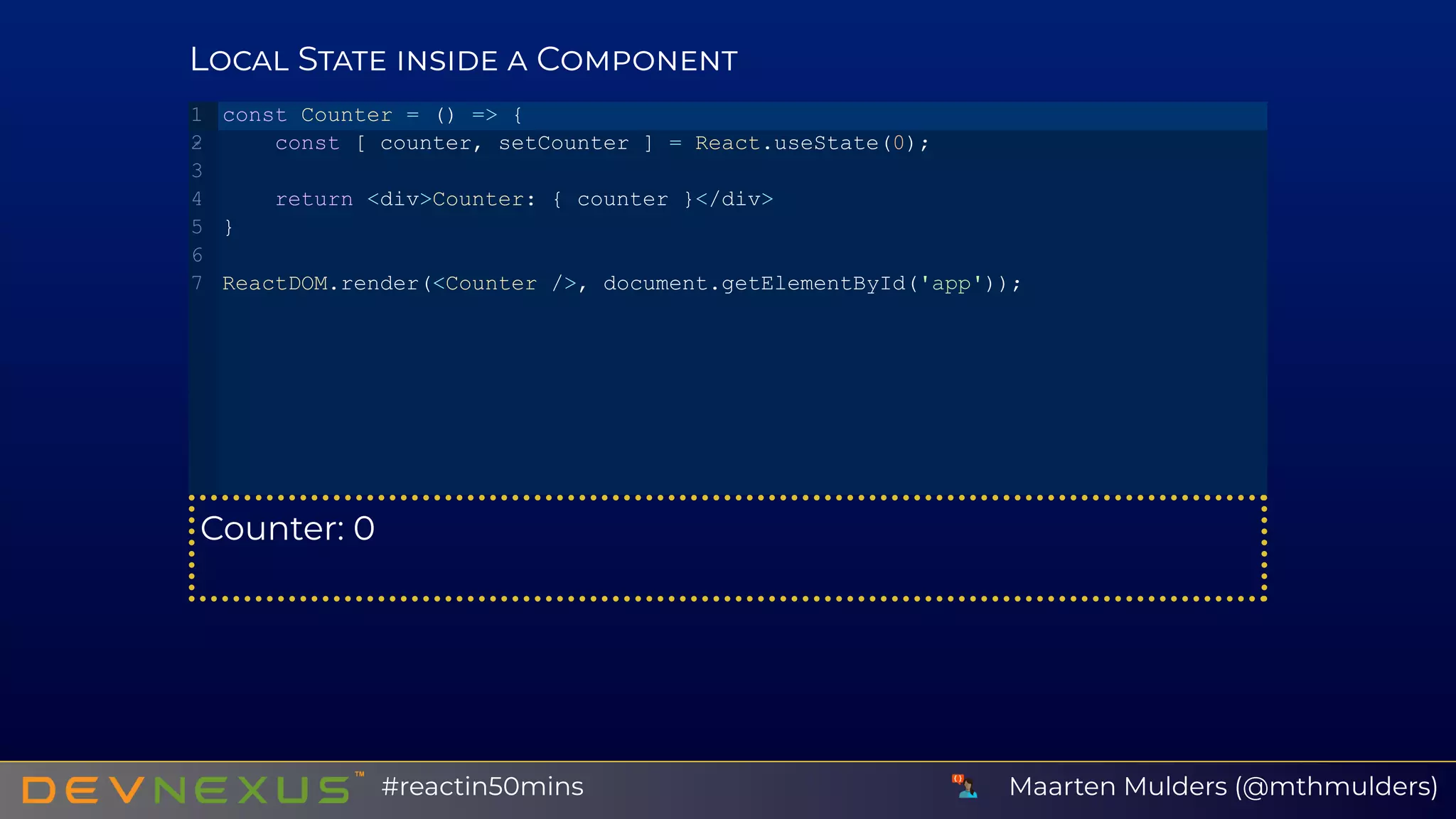Click line number 7 in the code gutter
The height and width of the screenshot is (819, 1456).
(197, 283)
